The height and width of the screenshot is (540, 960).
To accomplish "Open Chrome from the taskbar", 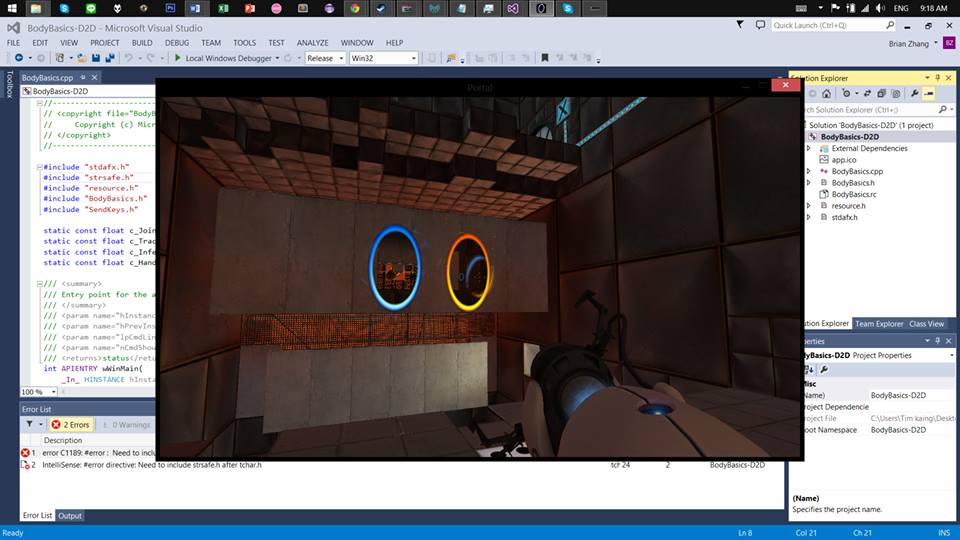I will tap(354, 8).
